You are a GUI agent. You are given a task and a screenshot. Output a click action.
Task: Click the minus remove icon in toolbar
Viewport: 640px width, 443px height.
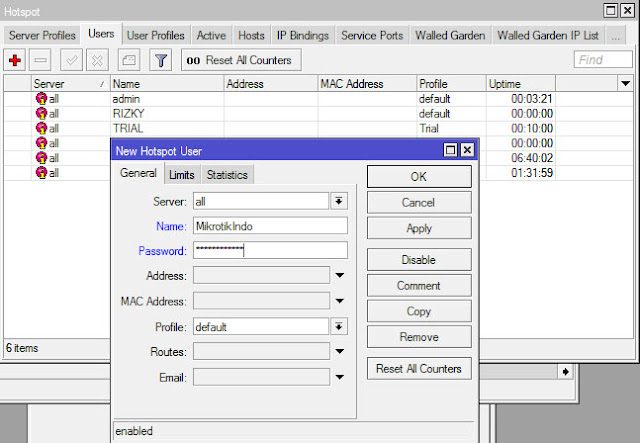click(40, 60)
